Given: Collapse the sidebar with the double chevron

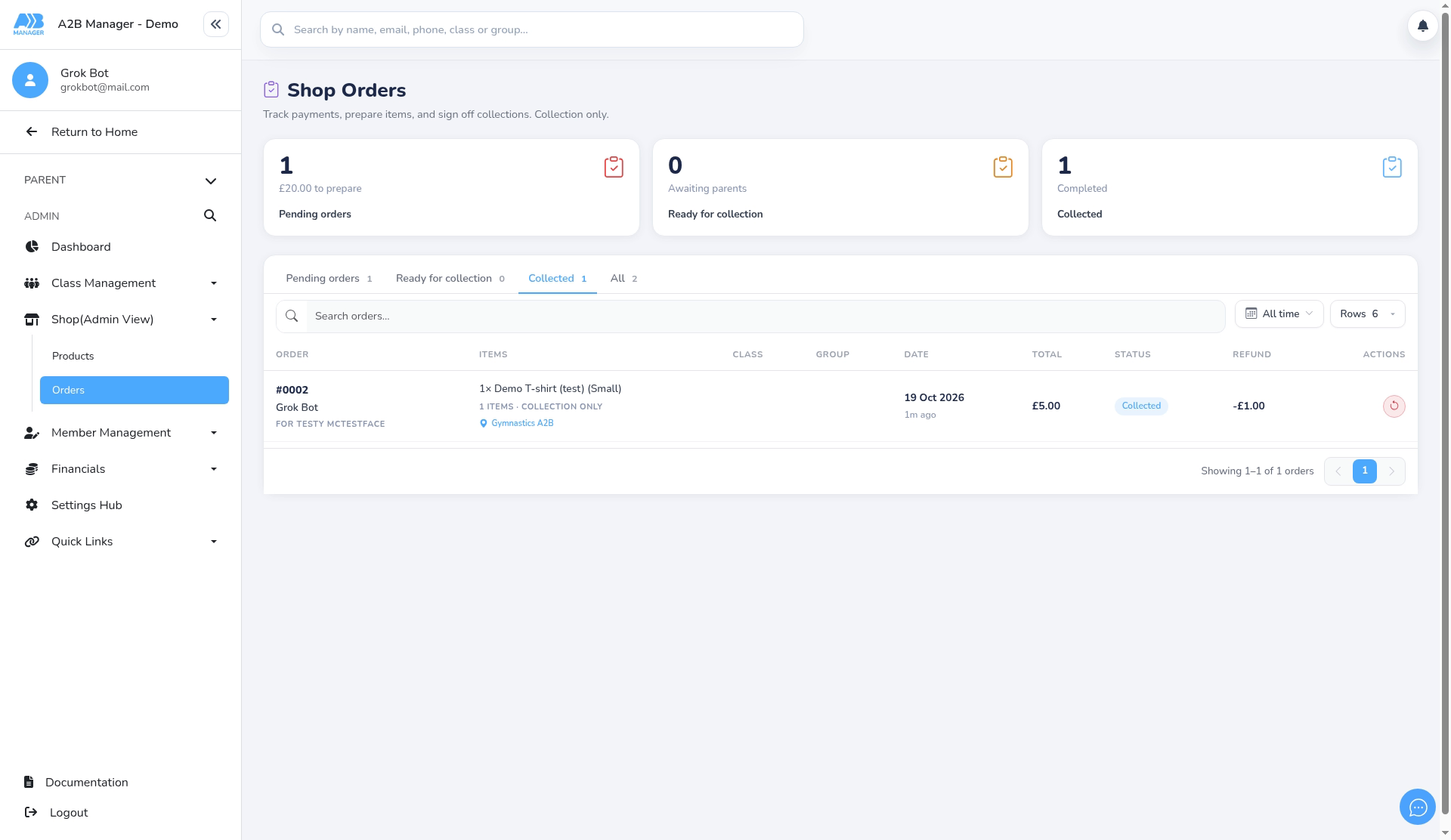Looking at the screenshot, I should click(216, 24).
